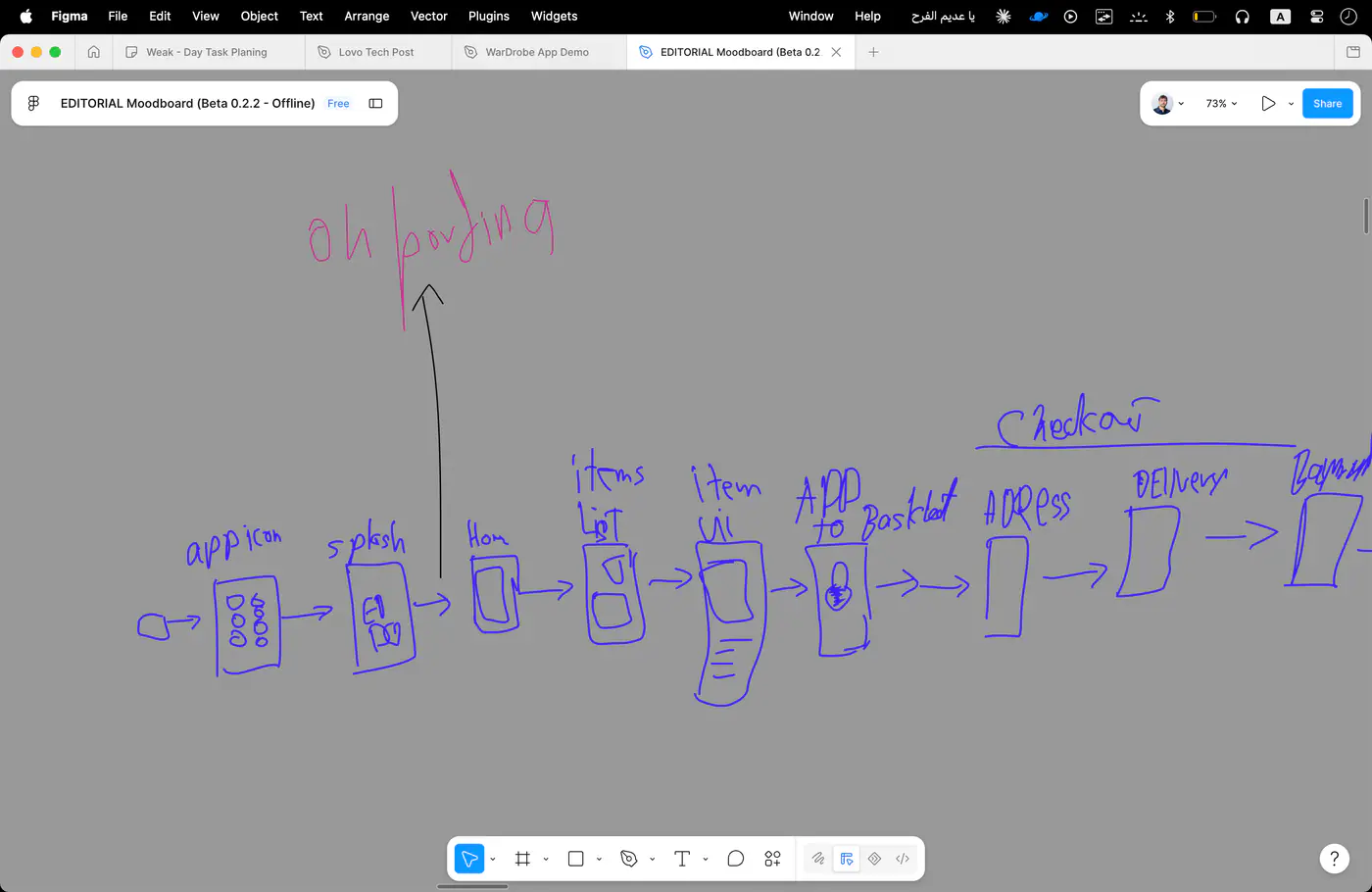Open the Figma main menu icon
Viewport: 1372px width, 892px height.
(33, 103)
